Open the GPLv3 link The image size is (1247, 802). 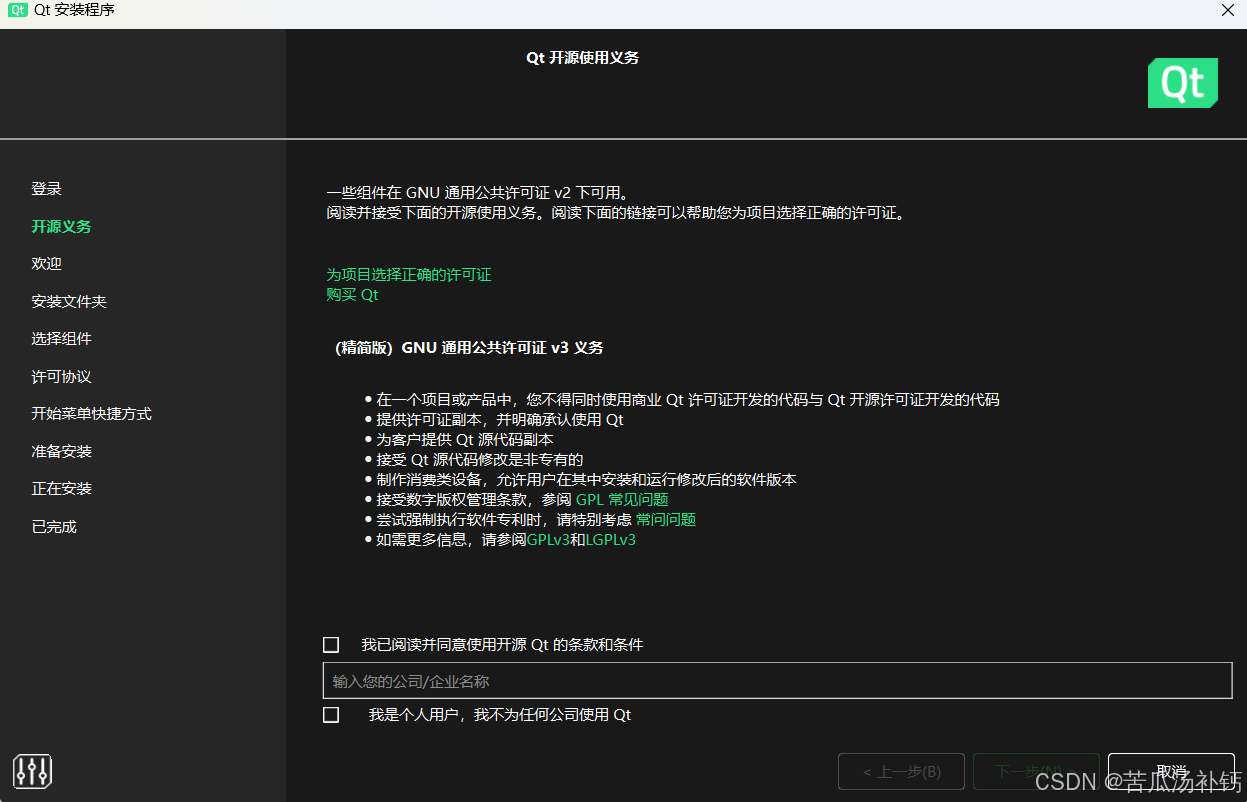[x=548, y=539]
